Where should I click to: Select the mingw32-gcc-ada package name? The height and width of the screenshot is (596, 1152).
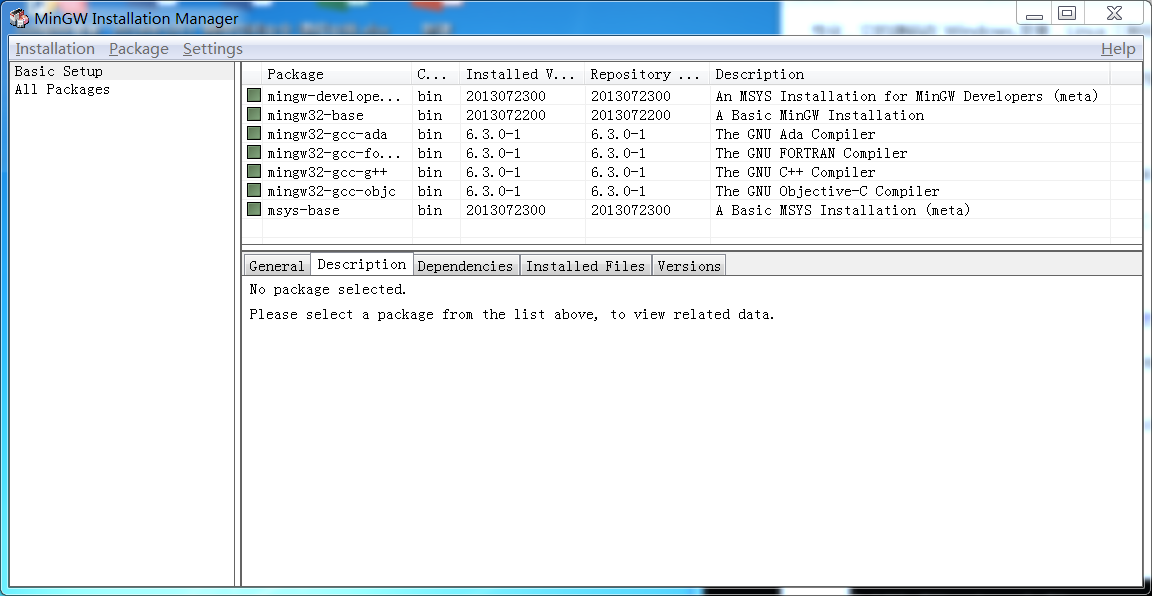(x=327, y=134)
